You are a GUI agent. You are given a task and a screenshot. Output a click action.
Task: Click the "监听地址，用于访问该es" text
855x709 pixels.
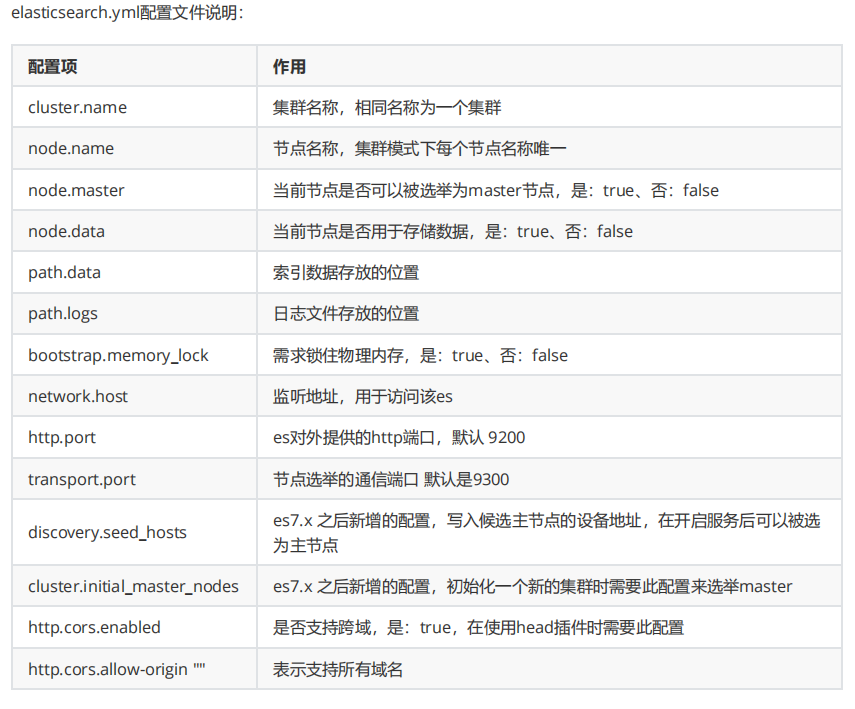pyautogui.click(x=363, y=396)
